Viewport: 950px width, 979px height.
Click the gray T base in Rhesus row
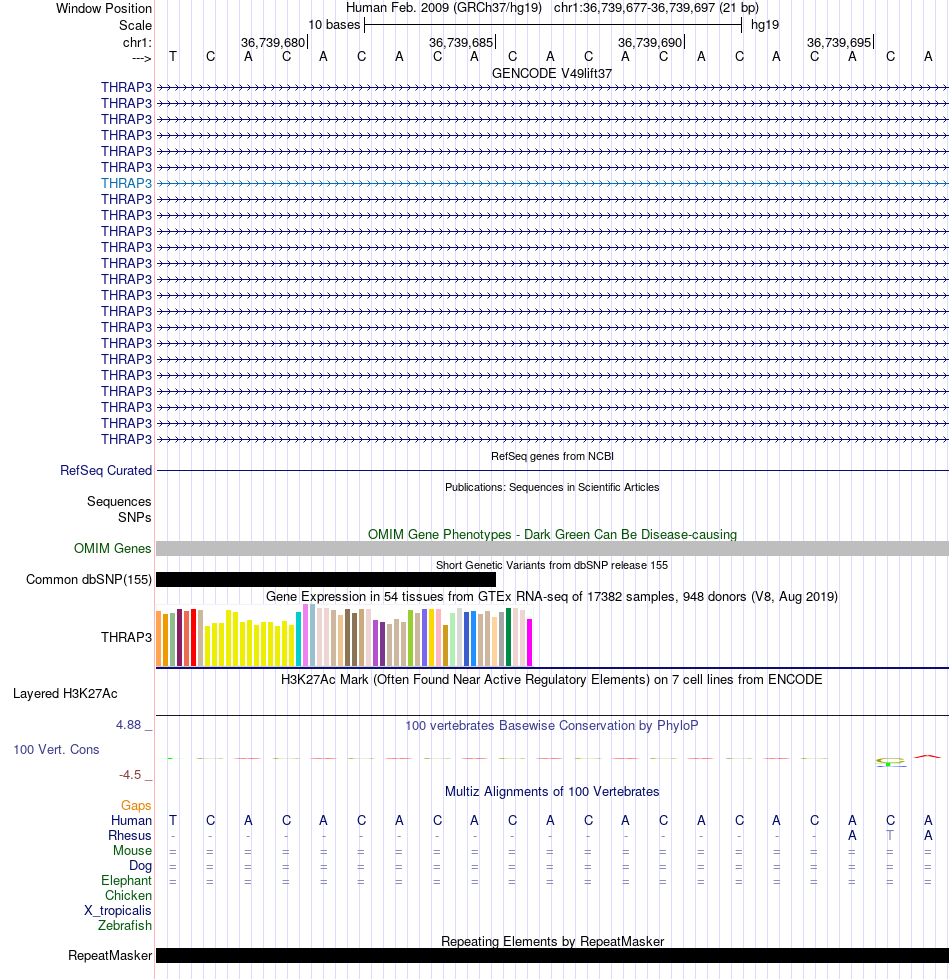click(x=891, y=835)
